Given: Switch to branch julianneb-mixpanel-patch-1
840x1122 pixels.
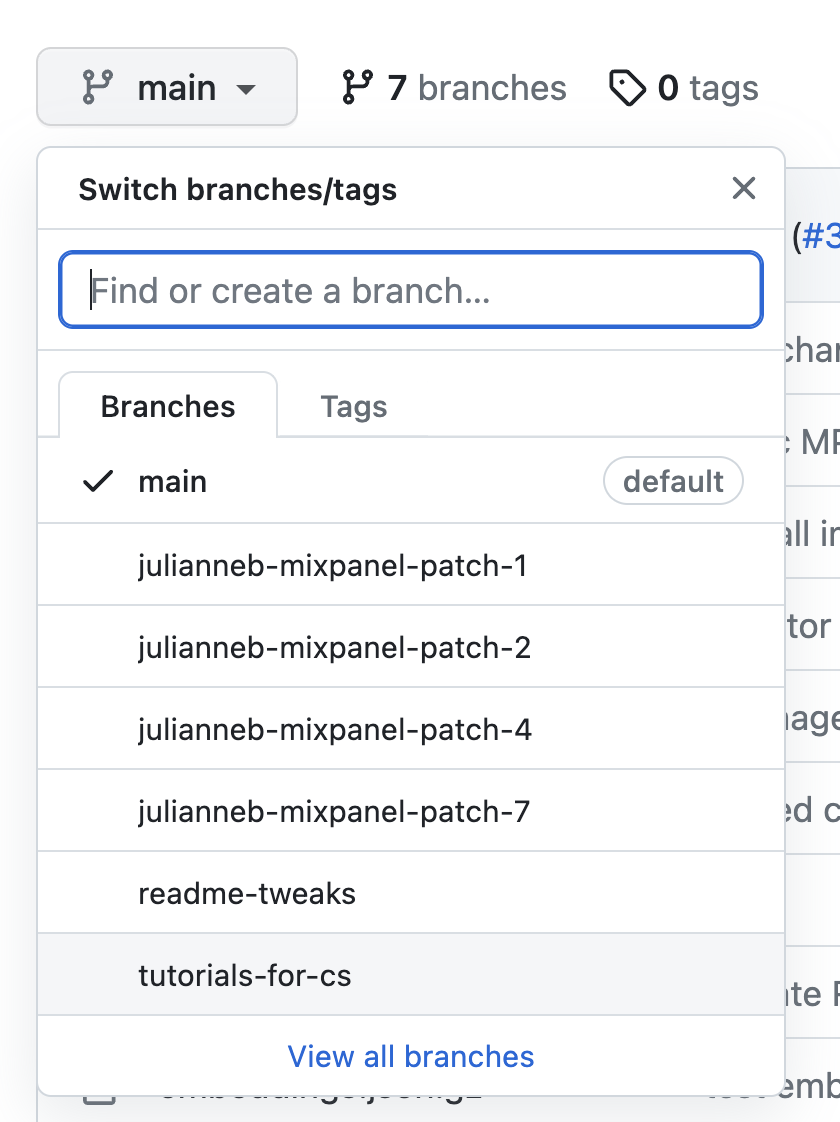Looking at the screenshot, I should tap(332, 566).
